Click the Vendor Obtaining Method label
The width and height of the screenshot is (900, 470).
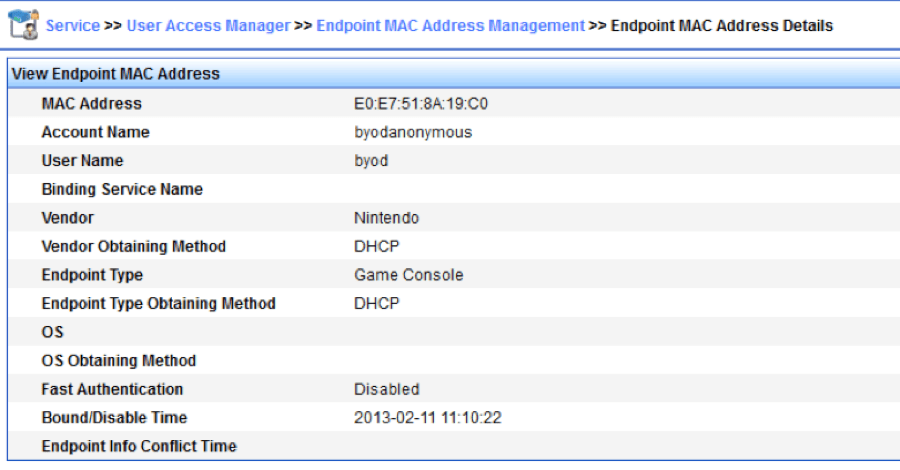point(133,246)
